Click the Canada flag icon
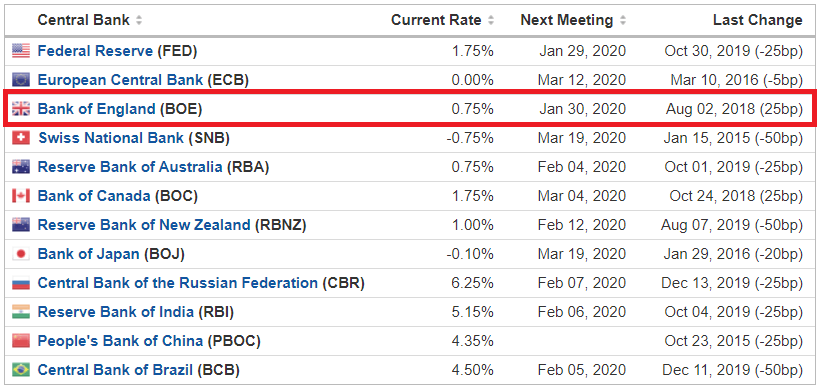The width and height of the screenshot is (820, 390). pos(21,196)
